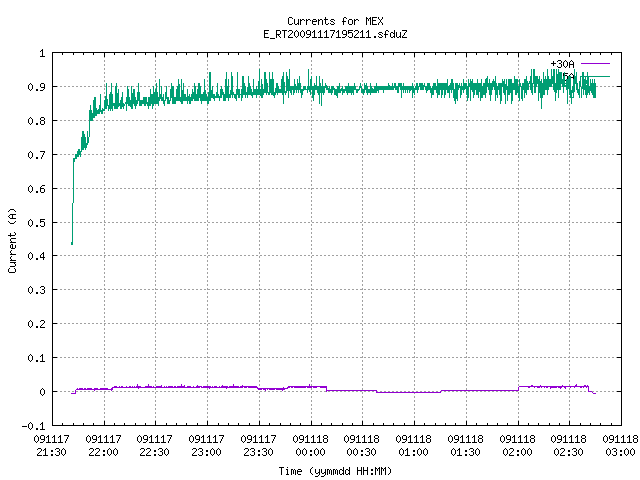Click the y-axis tick label '0.1'
Screen dimensions: 640x480
(36, 358)
